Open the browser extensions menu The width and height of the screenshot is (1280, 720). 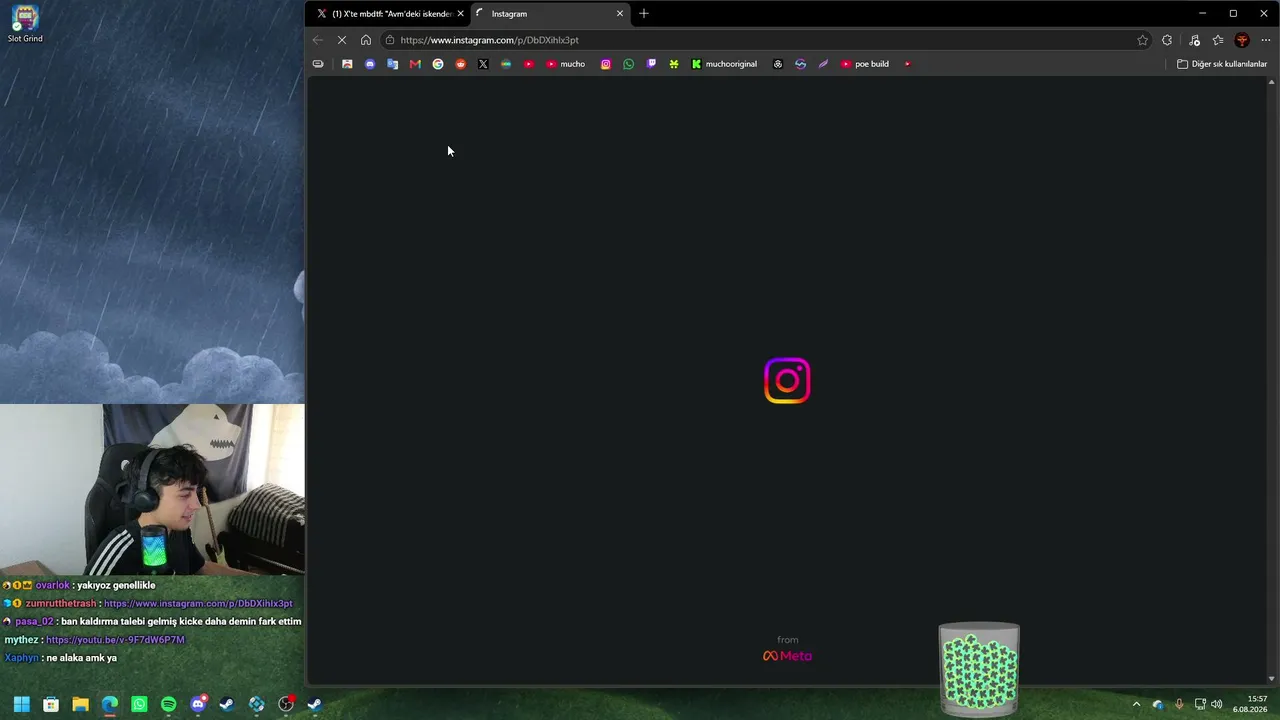coord(1167,40)
